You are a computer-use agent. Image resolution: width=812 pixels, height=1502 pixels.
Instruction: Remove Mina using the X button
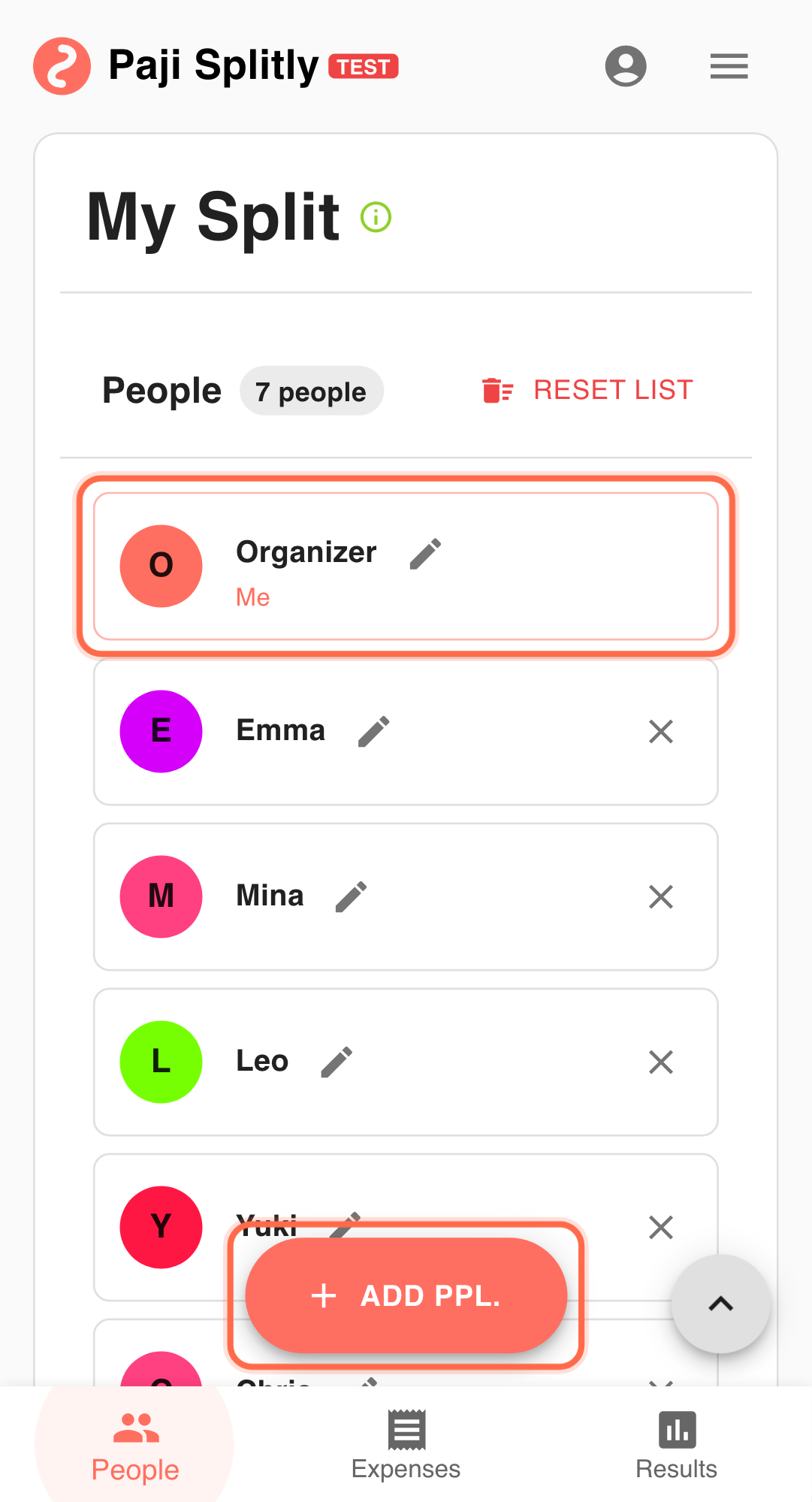tap(660, 896)
